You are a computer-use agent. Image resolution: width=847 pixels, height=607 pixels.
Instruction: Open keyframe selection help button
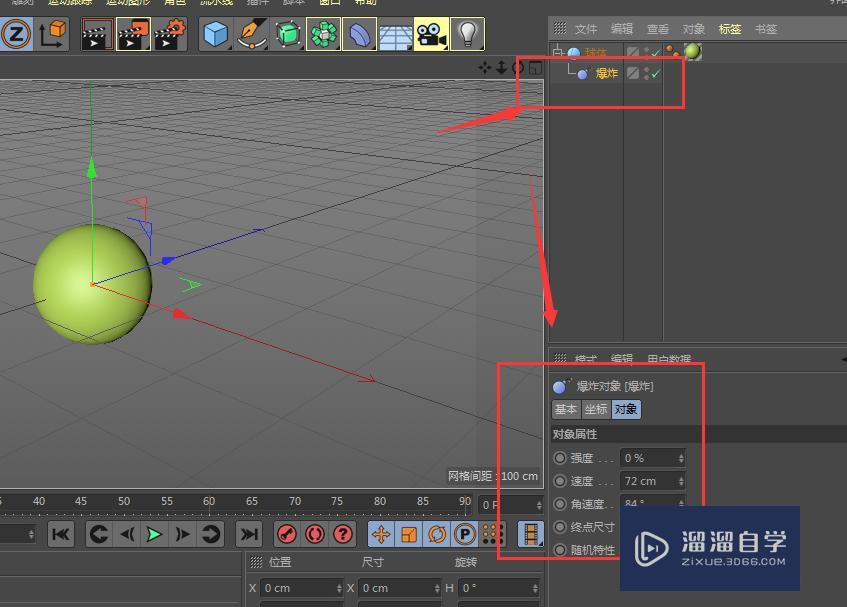pos(342,535)
